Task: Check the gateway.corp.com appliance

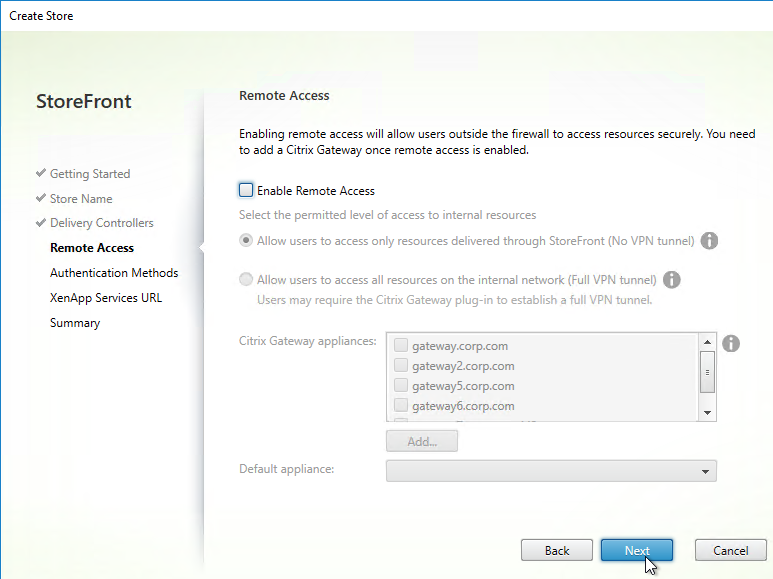Action: click(x=401, y=346)
